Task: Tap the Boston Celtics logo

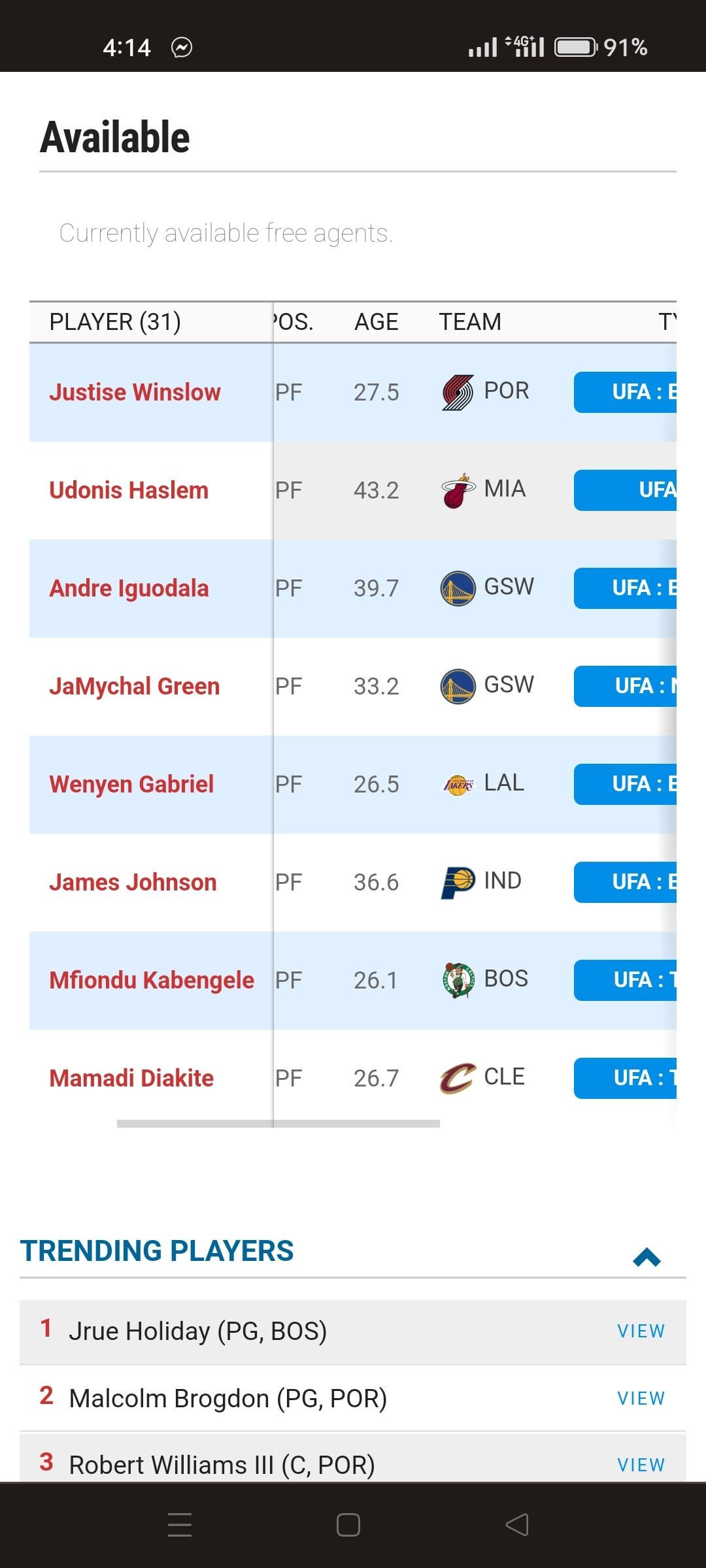Action: pos(458,981)
